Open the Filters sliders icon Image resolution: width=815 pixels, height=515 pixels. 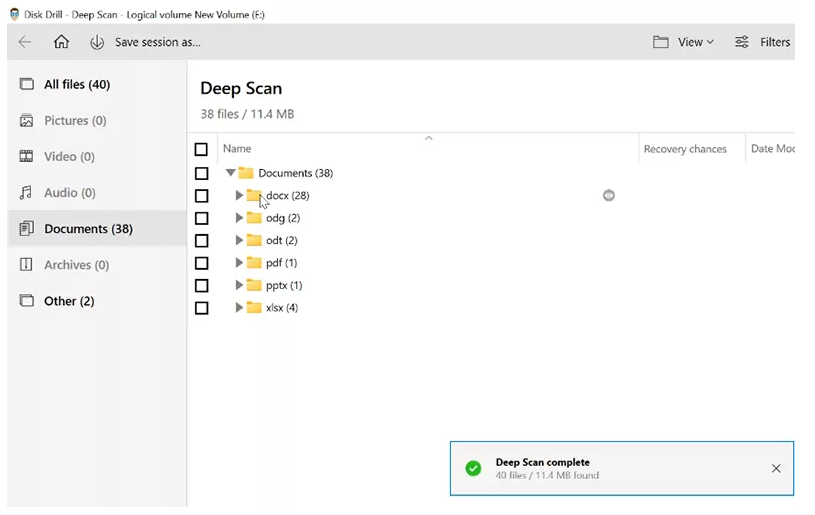742,42
